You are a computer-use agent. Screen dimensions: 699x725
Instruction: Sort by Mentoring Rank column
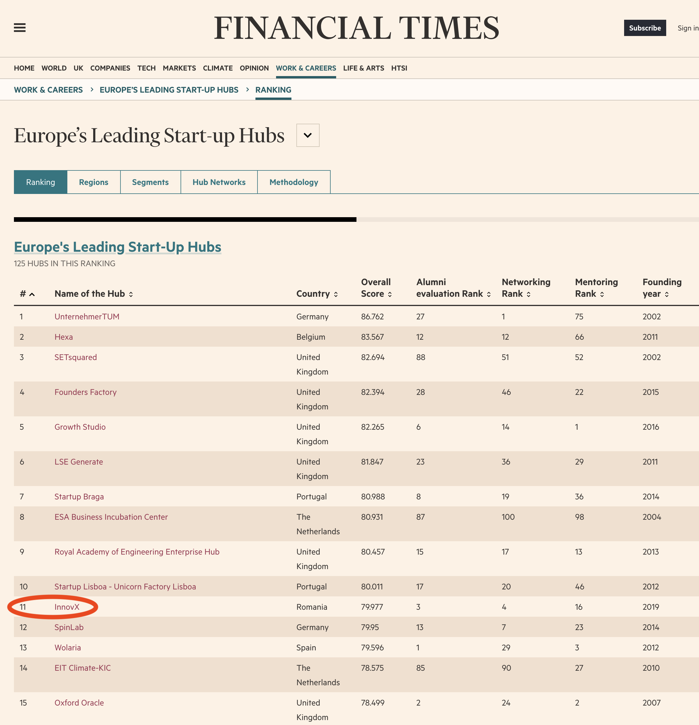596,288
